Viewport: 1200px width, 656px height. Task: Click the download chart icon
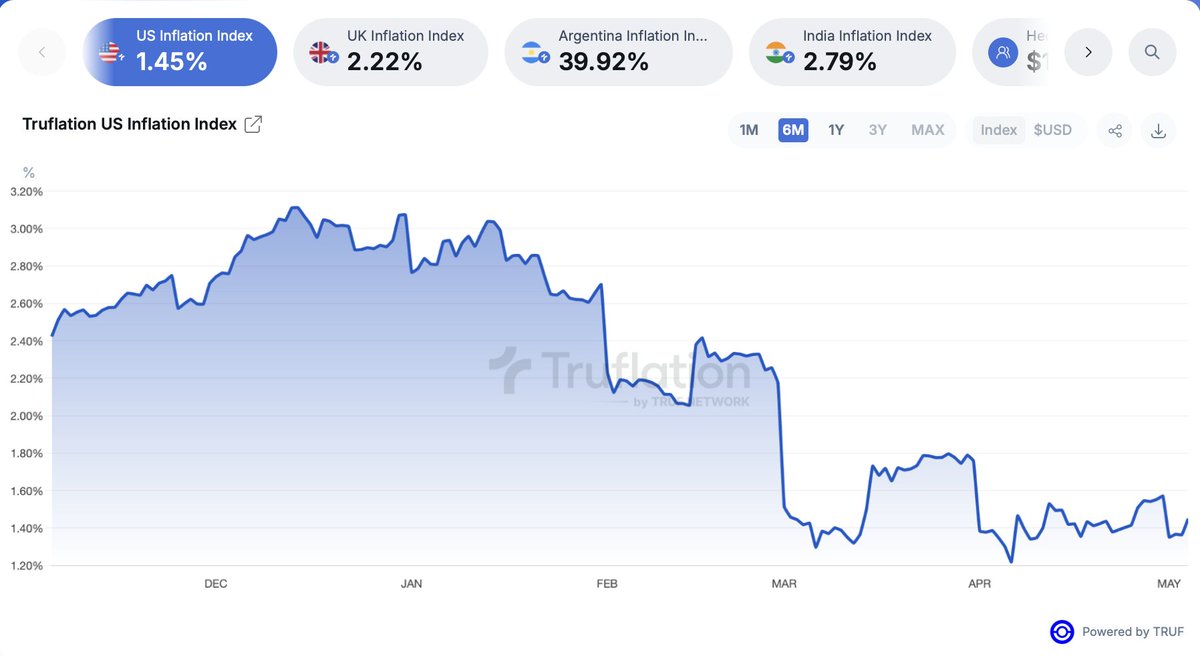(1158, 130)
